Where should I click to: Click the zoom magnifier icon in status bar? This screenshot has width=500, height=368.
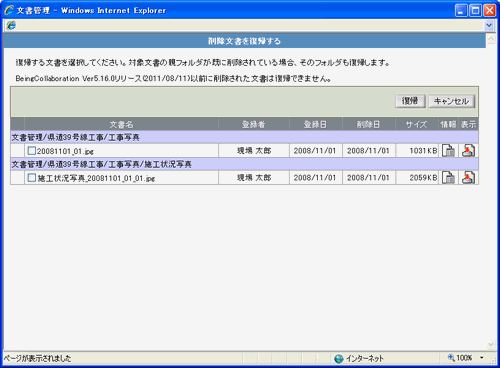[x=451, y=358]
